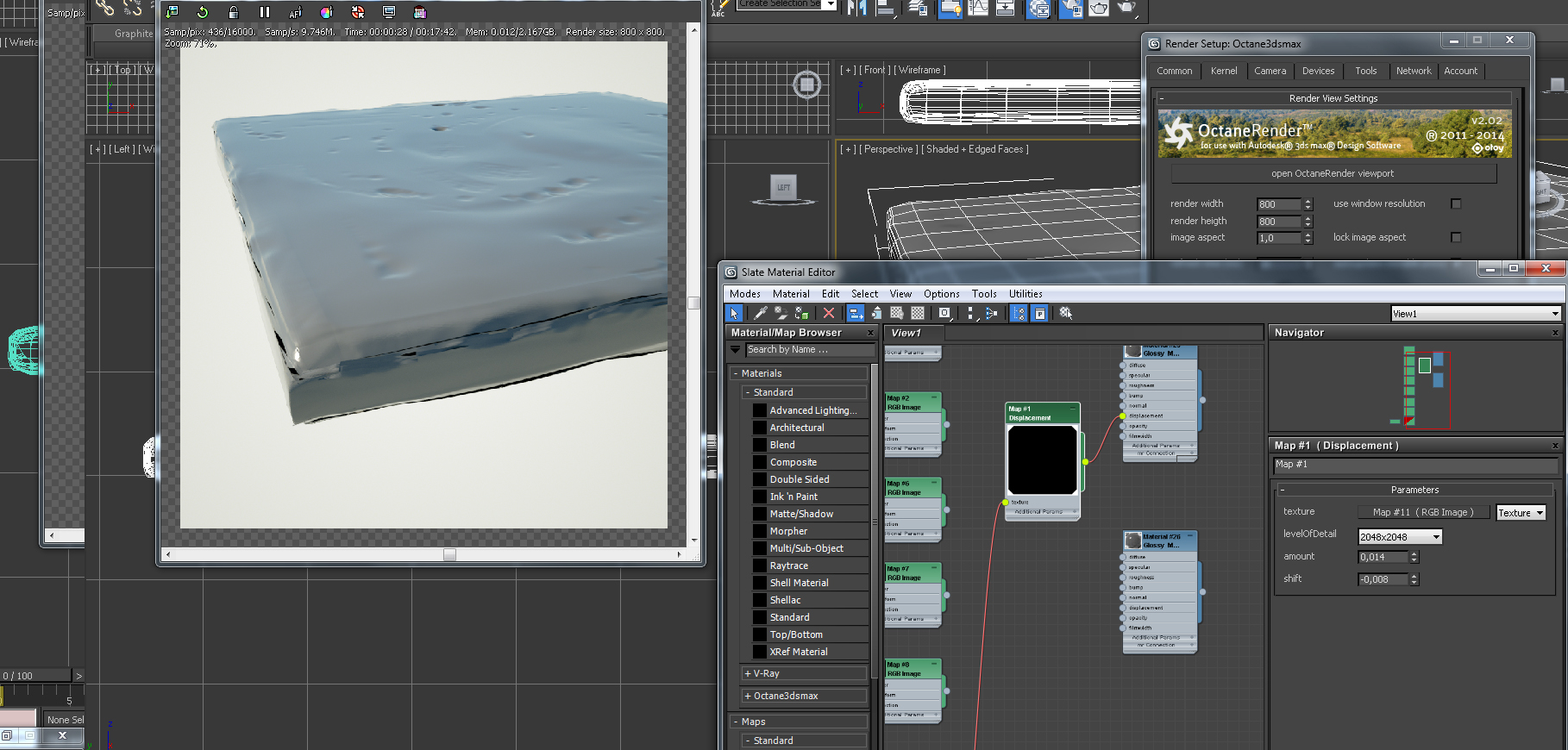
Task: Collapse the Materials group in the browser
Action: 736,373
